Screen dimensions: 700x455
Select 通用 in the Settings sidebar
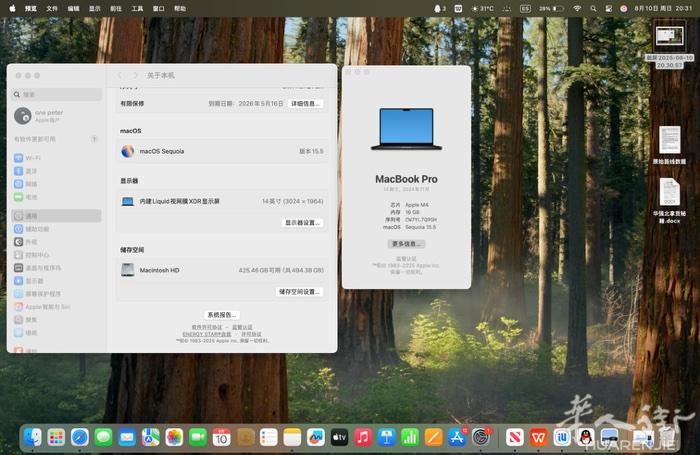(x=57, y=216)
